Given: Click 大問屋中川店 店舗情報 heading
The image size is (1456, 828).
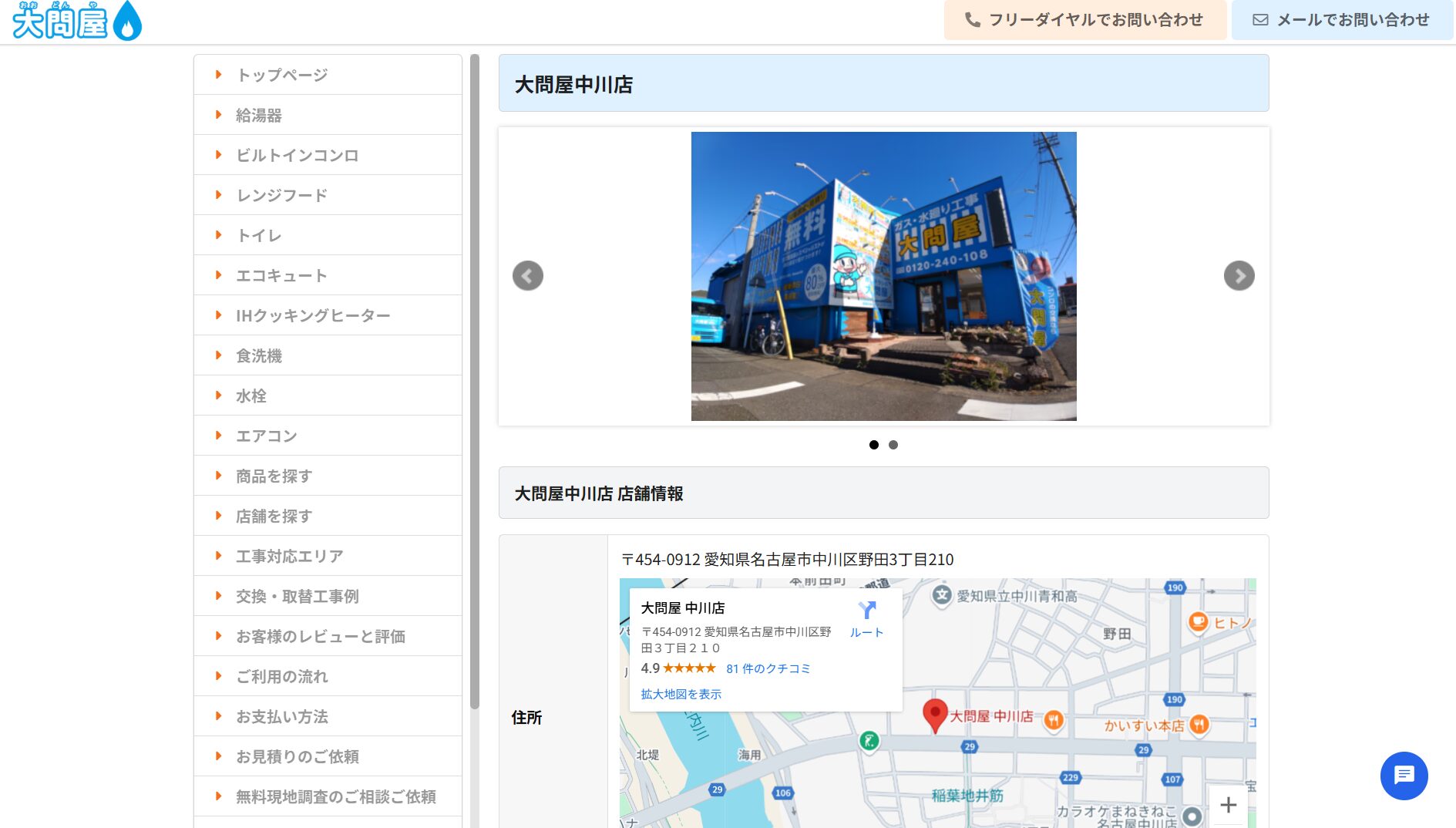Looking at the screenshot, I should pyautogui.click(x=599, y=493).
